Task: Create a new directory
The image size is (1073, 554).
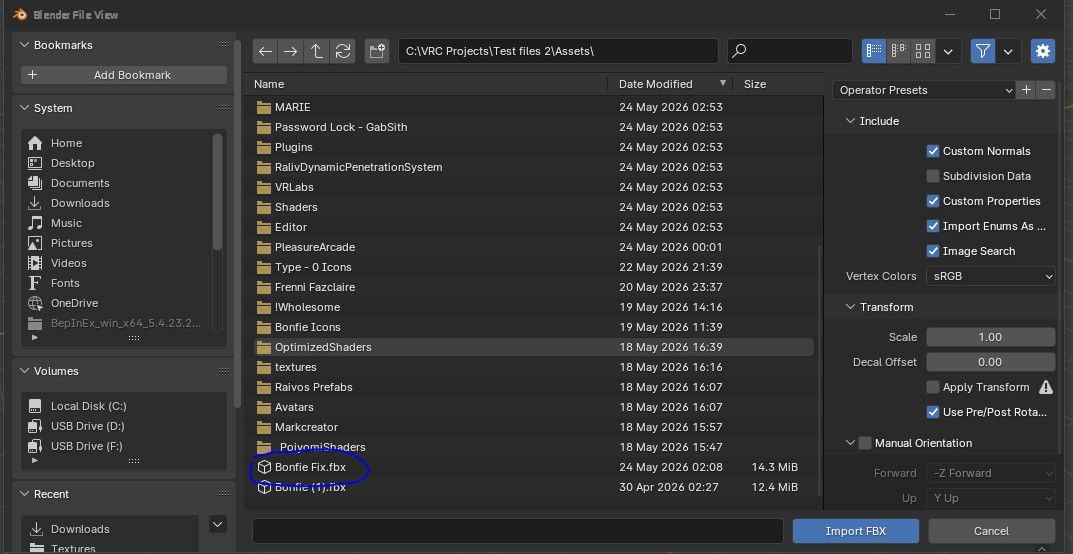Action: click(376, 51)
